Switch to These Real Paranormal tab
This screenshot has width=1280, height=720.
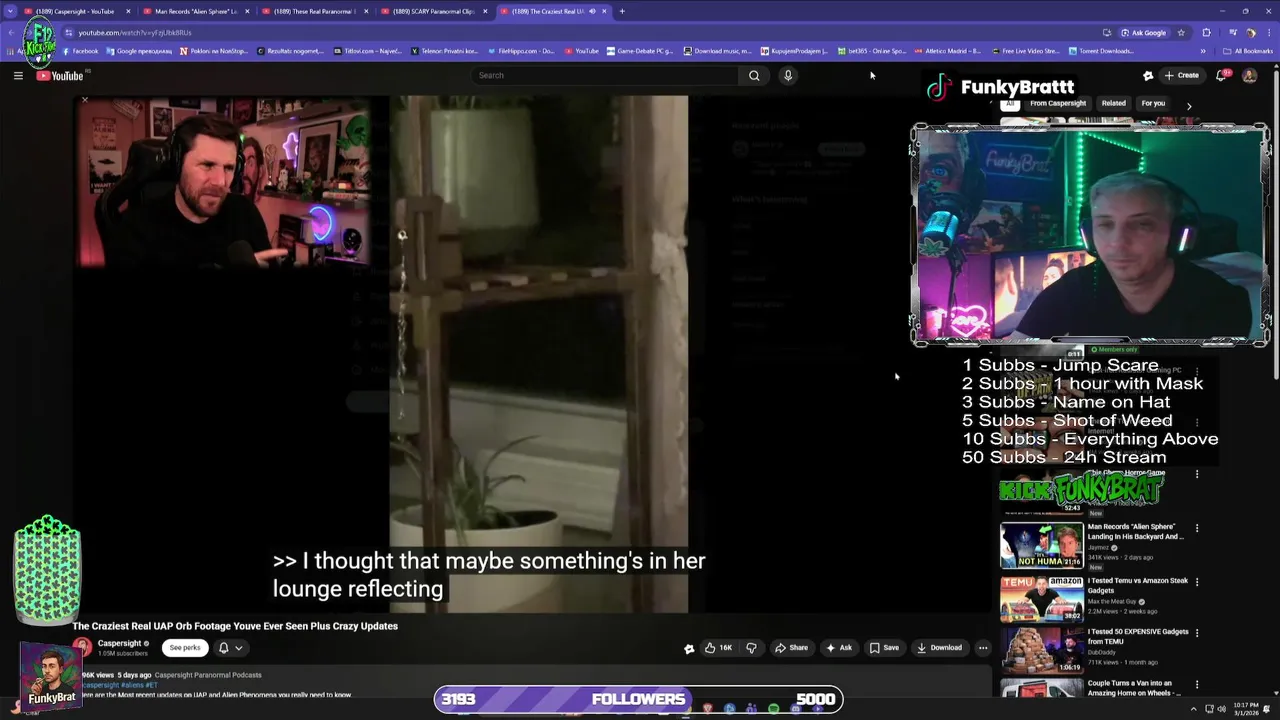point(315,11)
